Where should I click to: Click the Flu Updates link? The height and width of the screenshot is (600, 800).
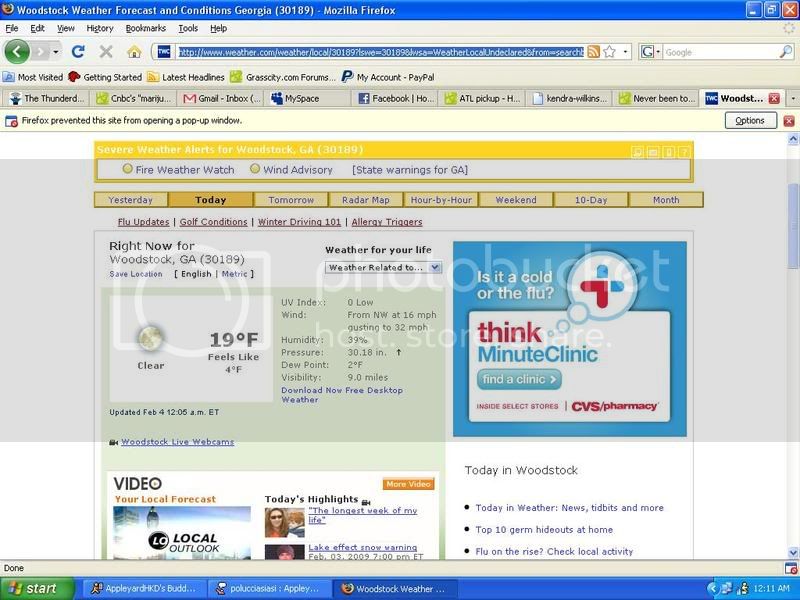click(x=143, y=222)
